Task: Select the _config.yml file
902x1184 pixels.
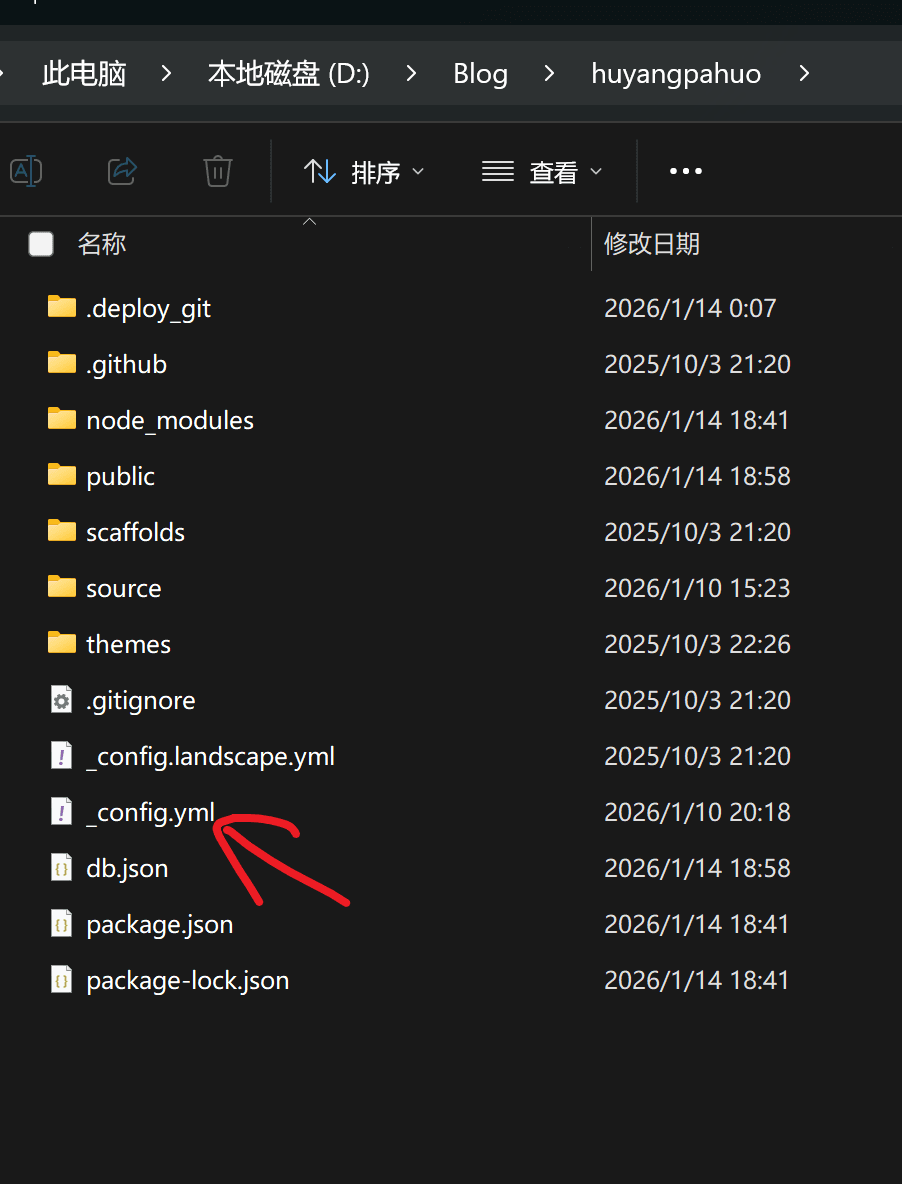Action: [150, 812]
